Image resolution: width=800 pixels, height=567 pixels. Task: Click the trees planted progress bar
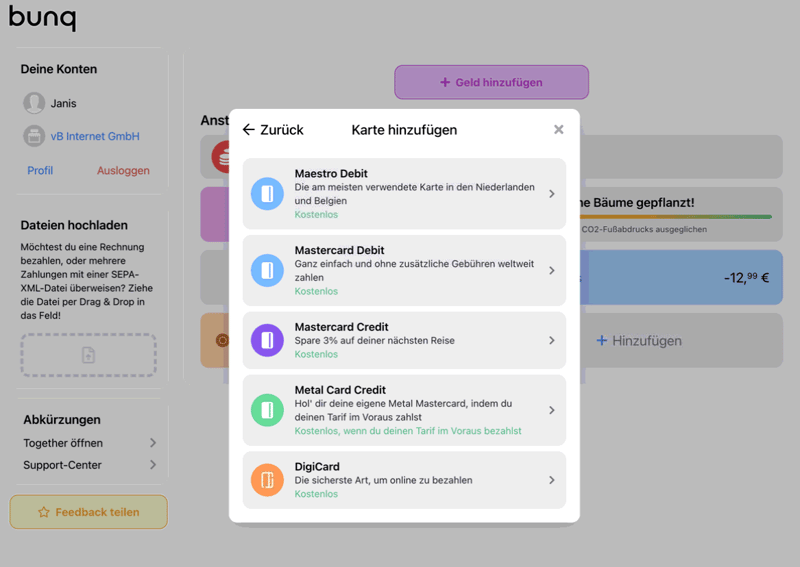(x=676, y=217)
